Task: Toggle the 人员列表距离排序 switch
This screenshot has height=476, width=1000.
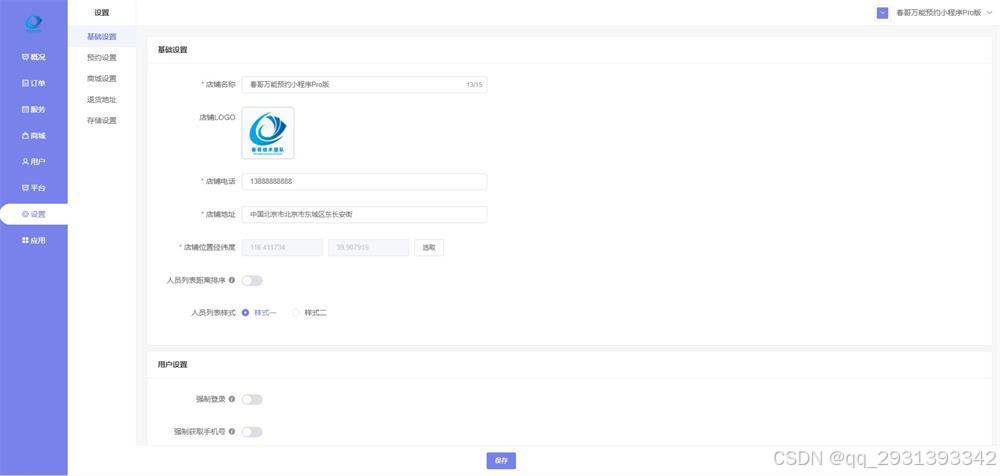Action: click(x=252, y=280)
